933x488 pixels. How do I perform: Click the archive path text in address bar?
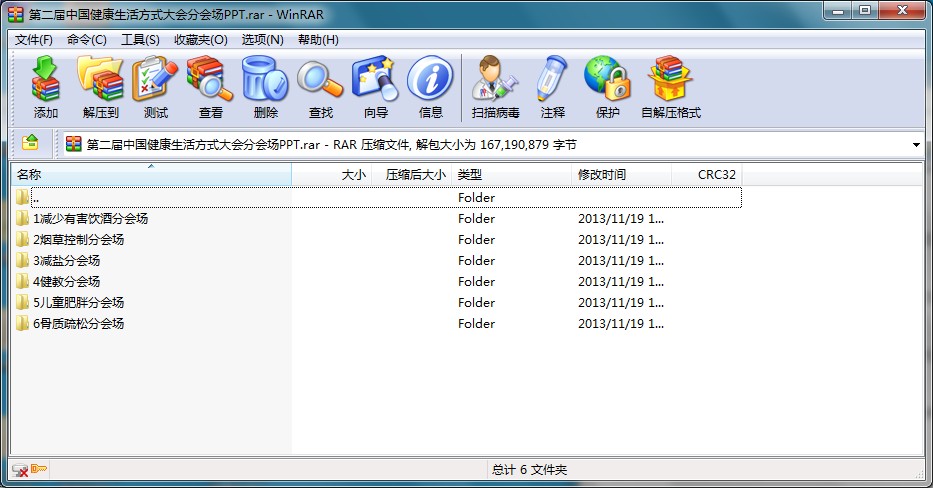[331, 145]
